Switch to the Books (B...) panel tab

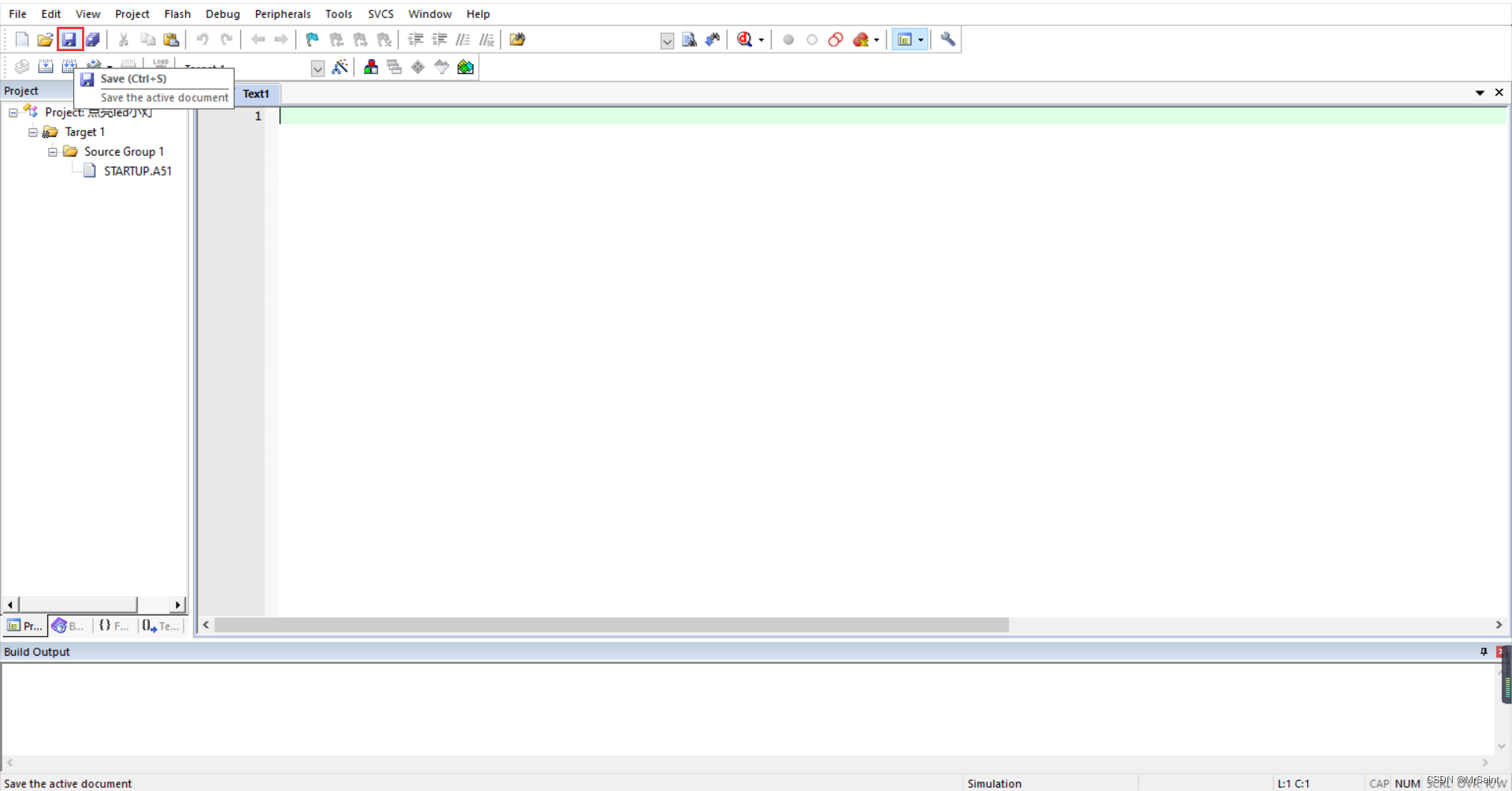point(69,626)
